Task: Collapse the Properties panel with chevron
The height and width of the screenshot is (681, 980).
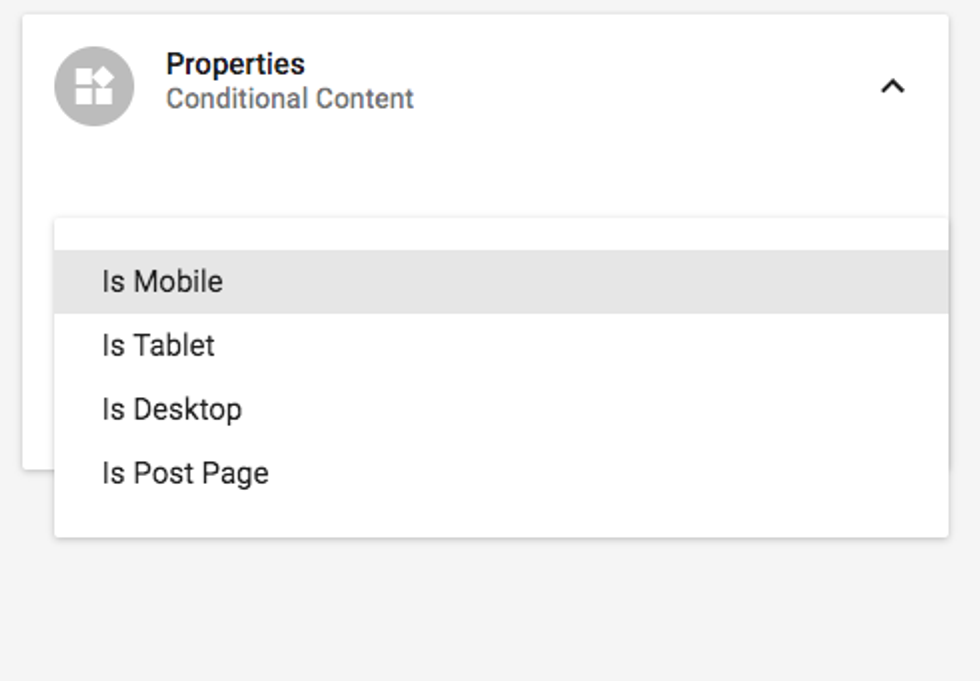Action: (892, 86)
